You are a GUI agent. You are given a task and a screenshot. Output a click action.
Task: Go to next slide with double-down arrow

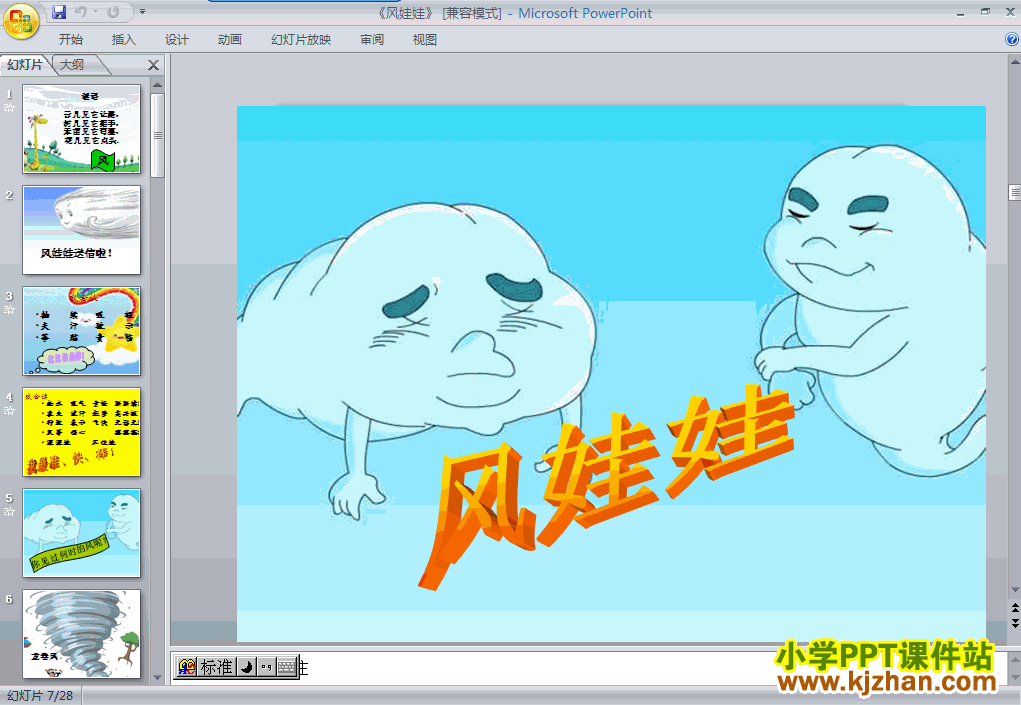[x=1014, y=624]
